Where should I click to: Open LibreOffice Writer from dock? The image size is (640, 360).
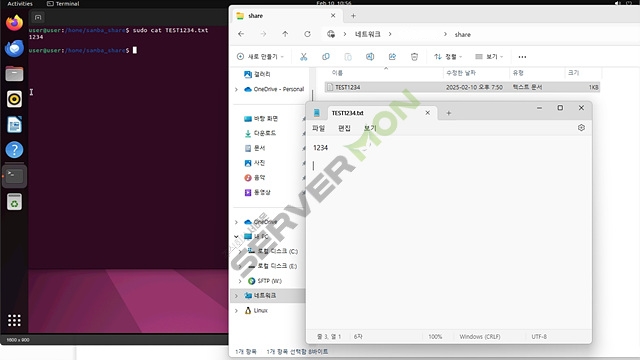coord(14,124)
